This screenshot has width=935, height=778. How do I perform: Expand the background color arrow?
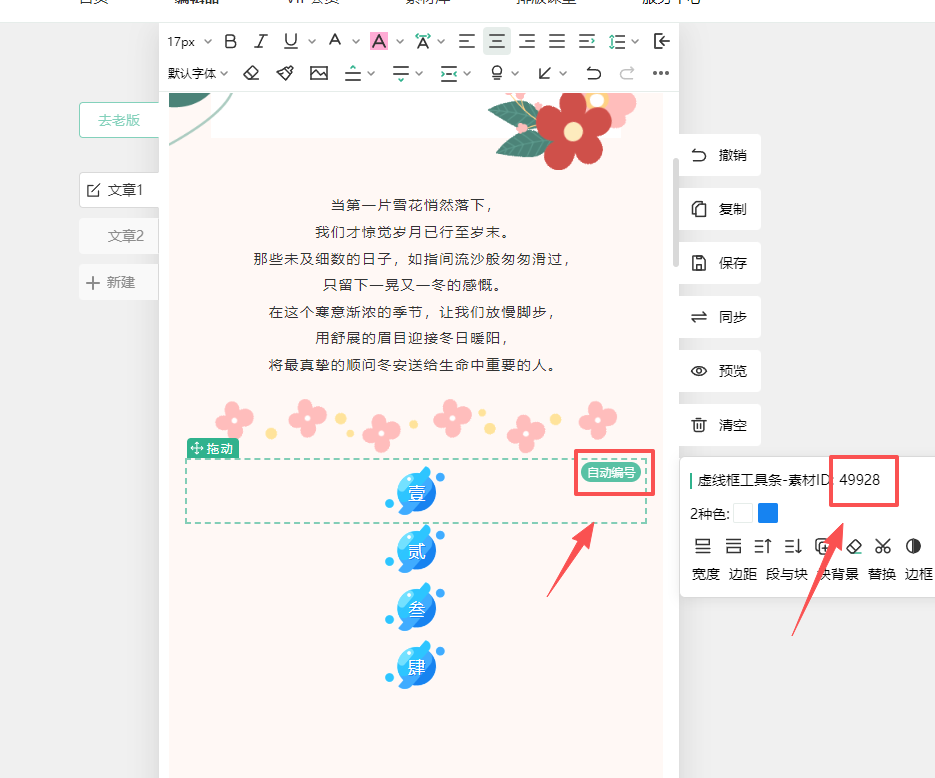[400, 41]
